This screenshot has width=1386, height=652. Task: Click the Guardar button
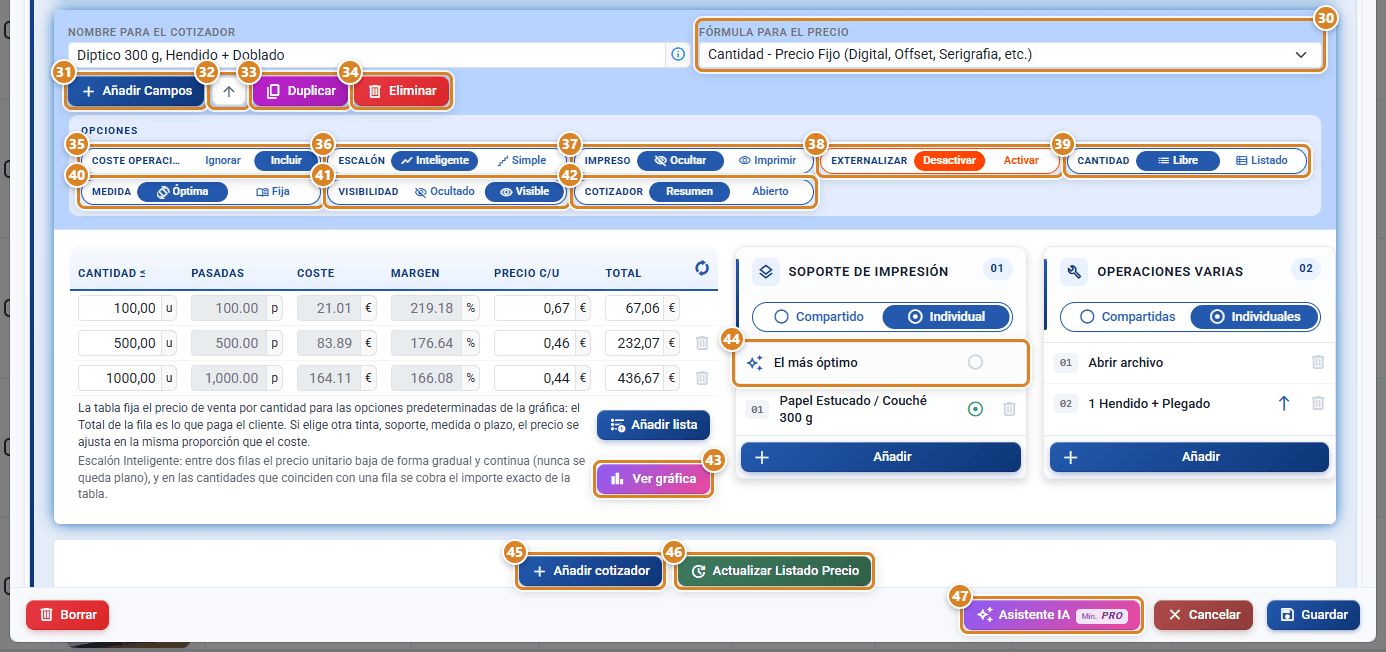point(1313,615)
